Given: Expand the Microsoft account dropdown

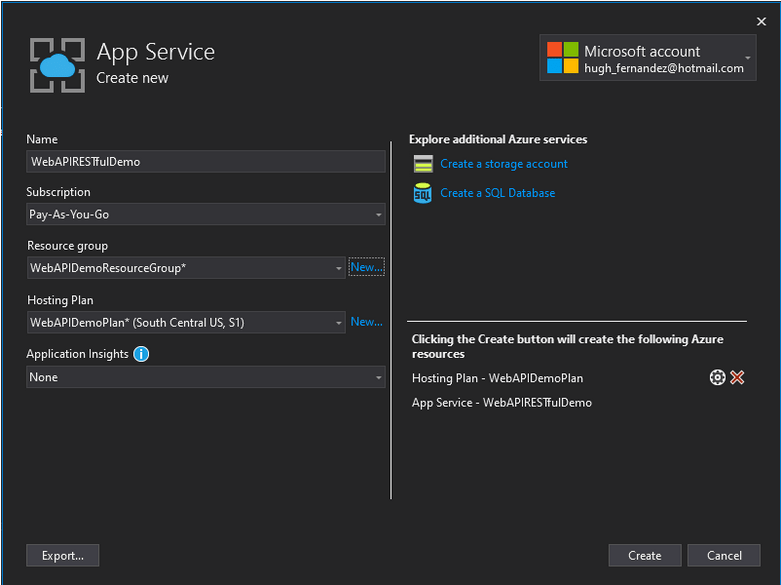Looking at the screenshot, I should click(748, 59).
